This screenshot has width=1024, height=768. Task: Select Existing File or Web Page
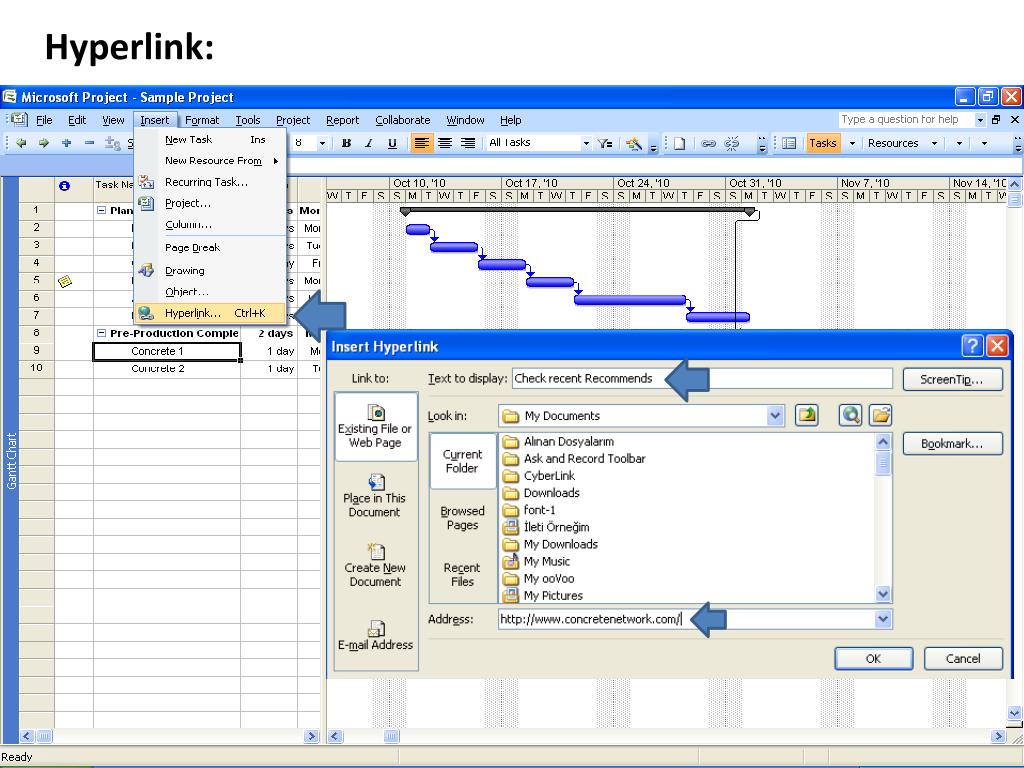376,426
